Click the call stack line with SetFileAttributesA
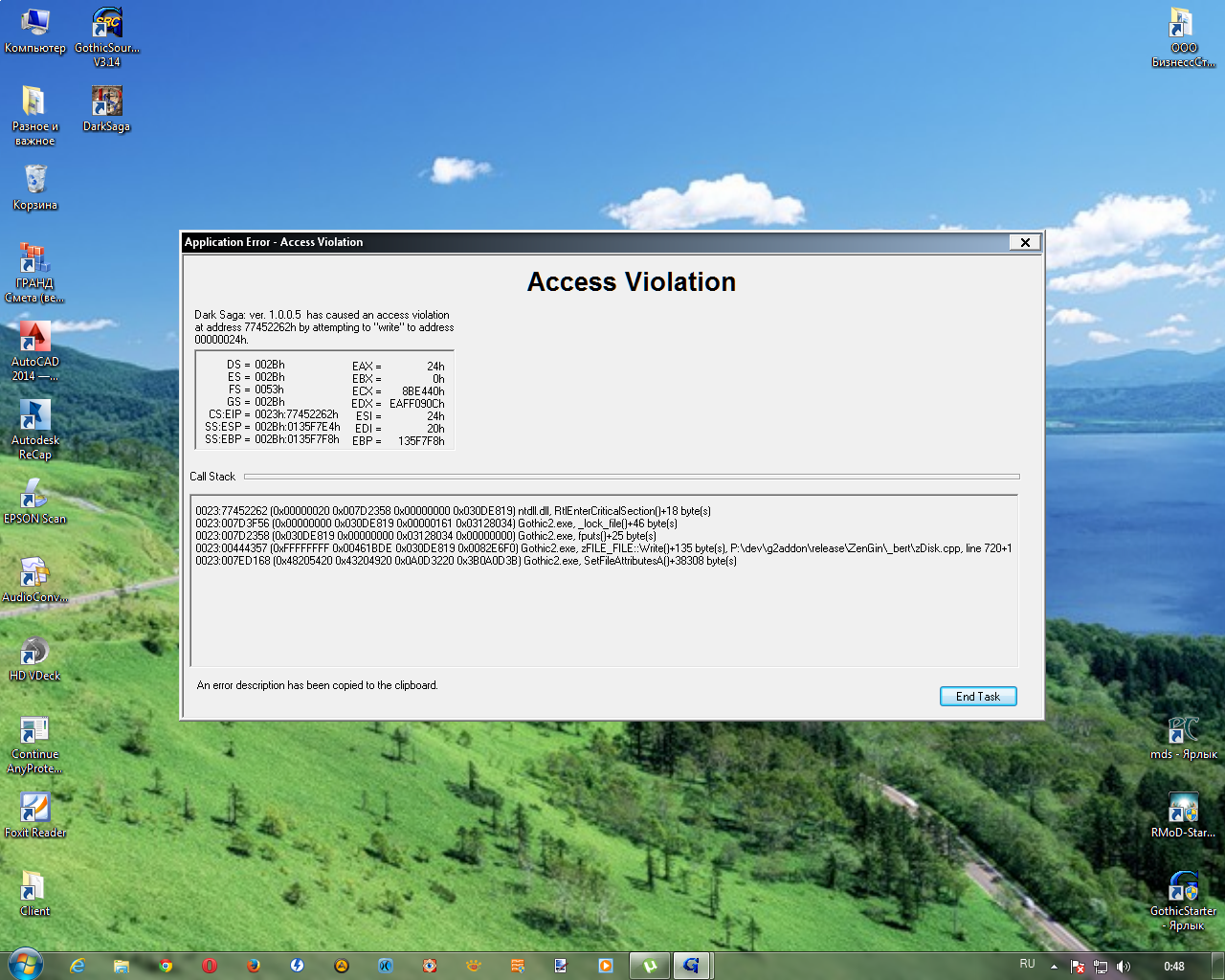Screen dimensions: 1225x980 click(466, 561)
